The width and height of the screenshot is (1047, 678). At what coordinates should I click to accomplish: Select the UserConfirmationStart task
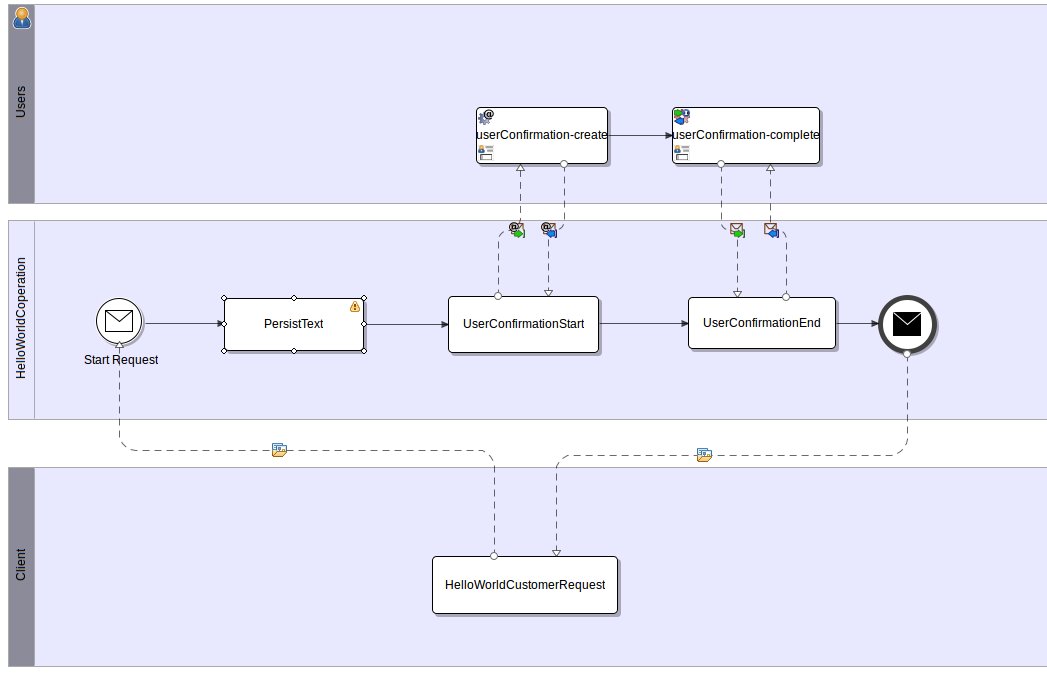523,323
